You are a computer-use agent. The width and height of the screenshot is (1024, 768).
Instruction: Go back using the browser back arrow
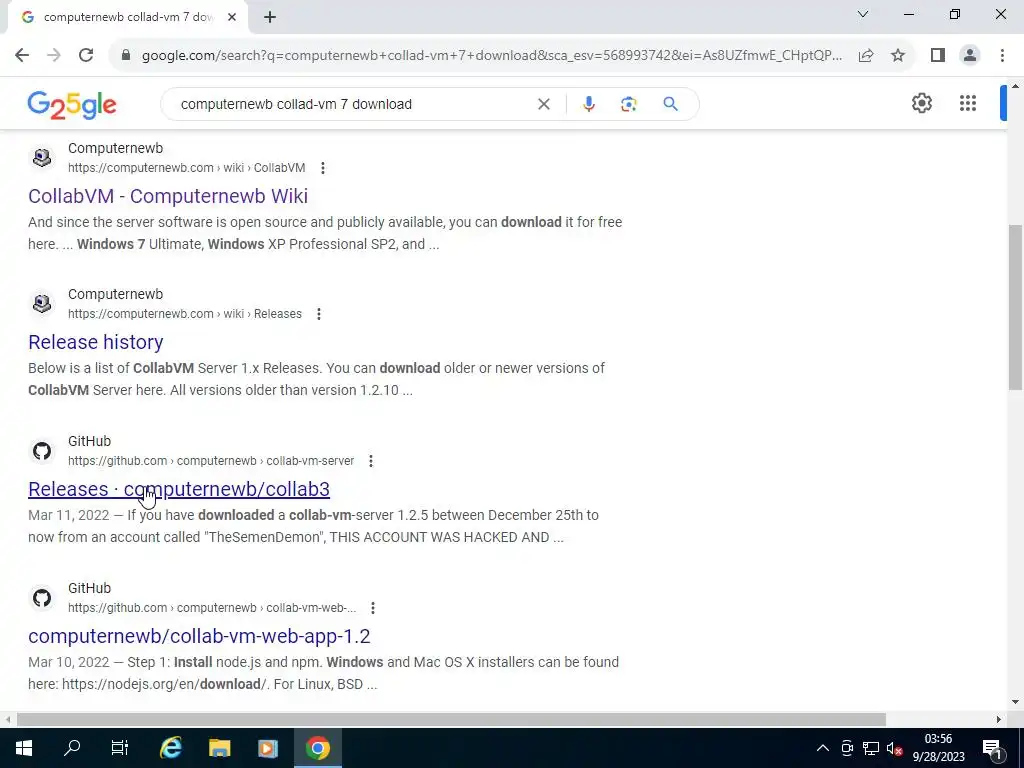point(22,56)
